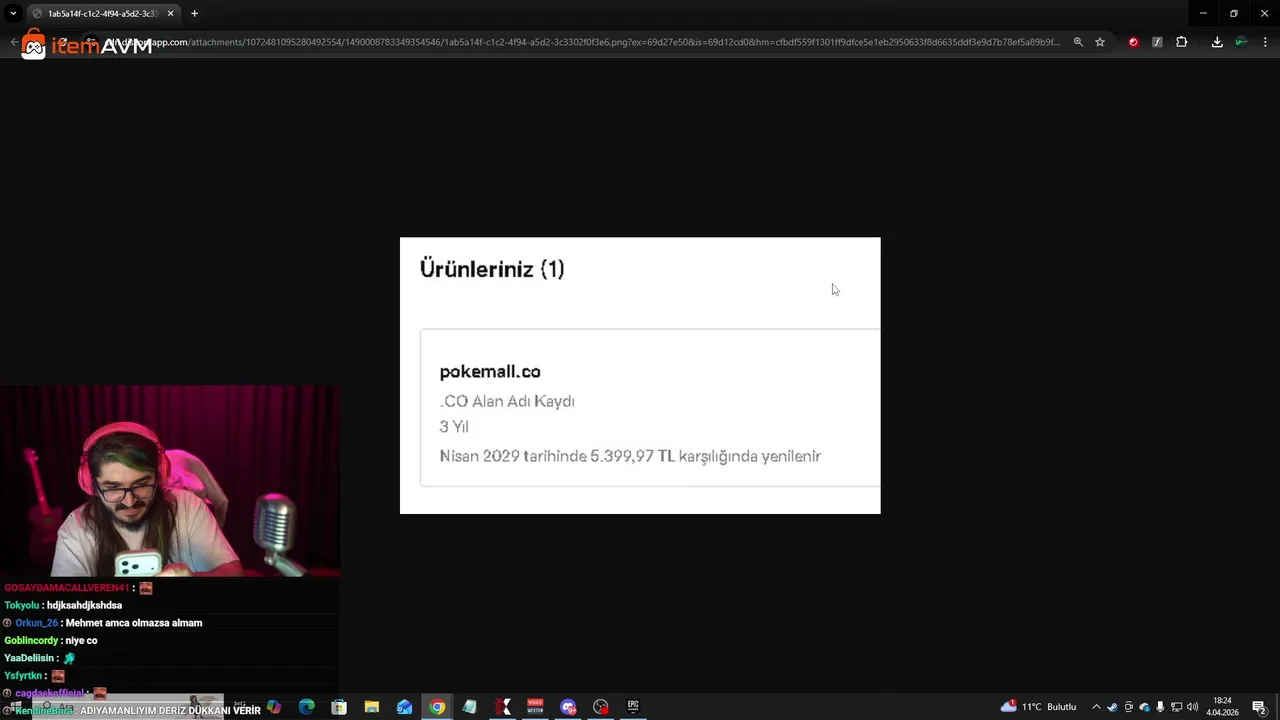The width and height of the screenshot is (1280, 720).
Task: Click chat message 'Mehmet amca olmazsa almam'
Action: 134,623
